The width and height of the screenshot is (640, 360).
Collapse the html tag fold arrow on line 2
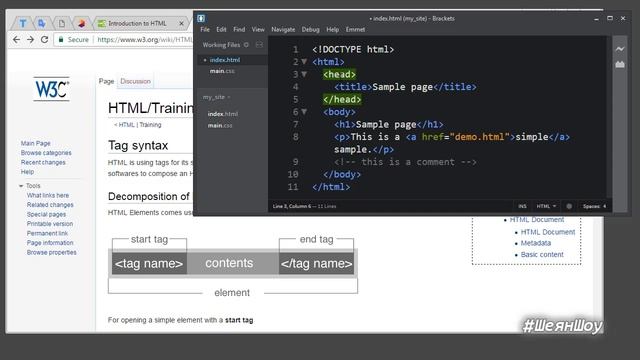point(304,62)
